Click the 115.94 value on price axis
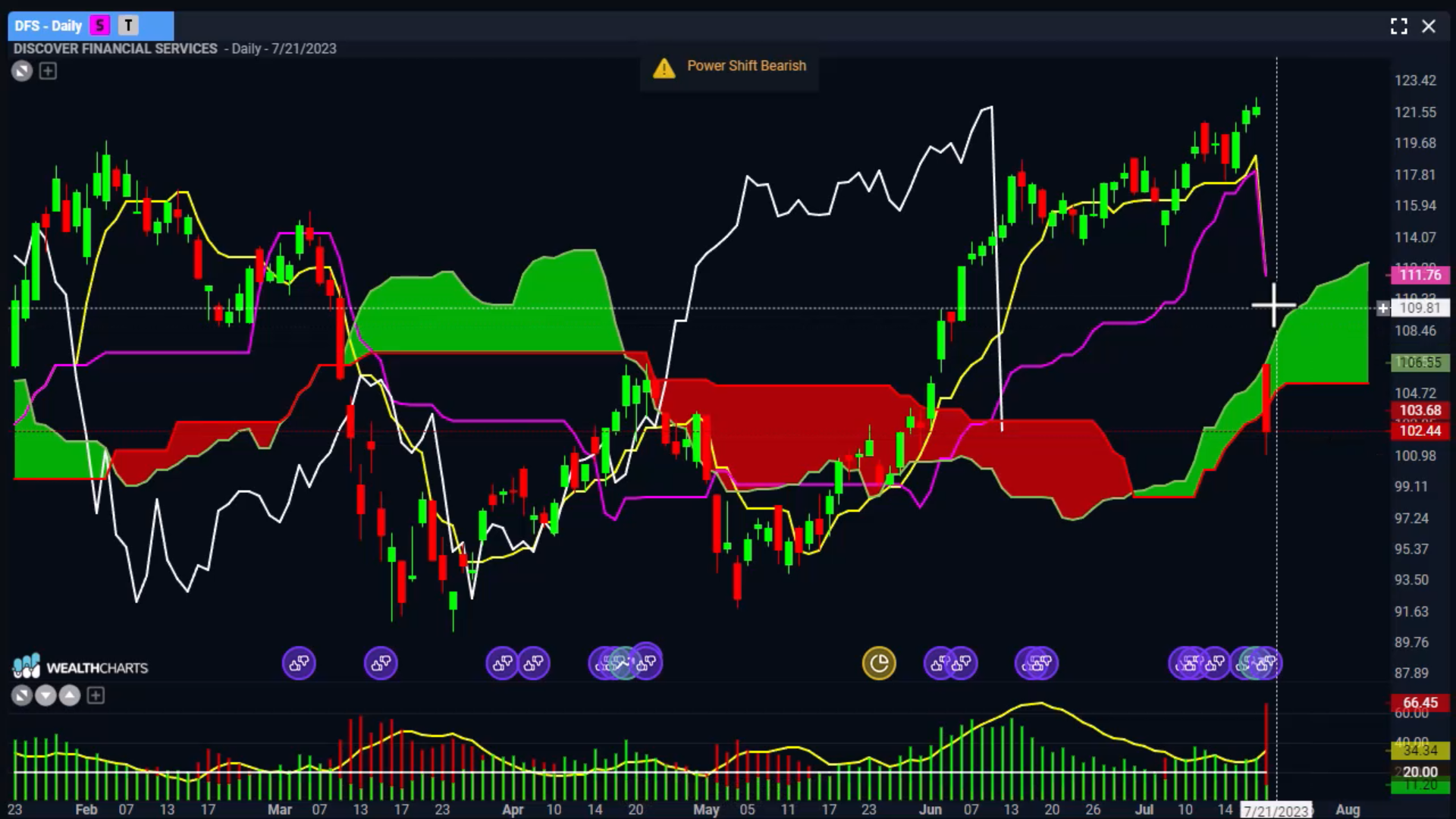The width and height of the screenshot is (1456, 819). 1415,206
